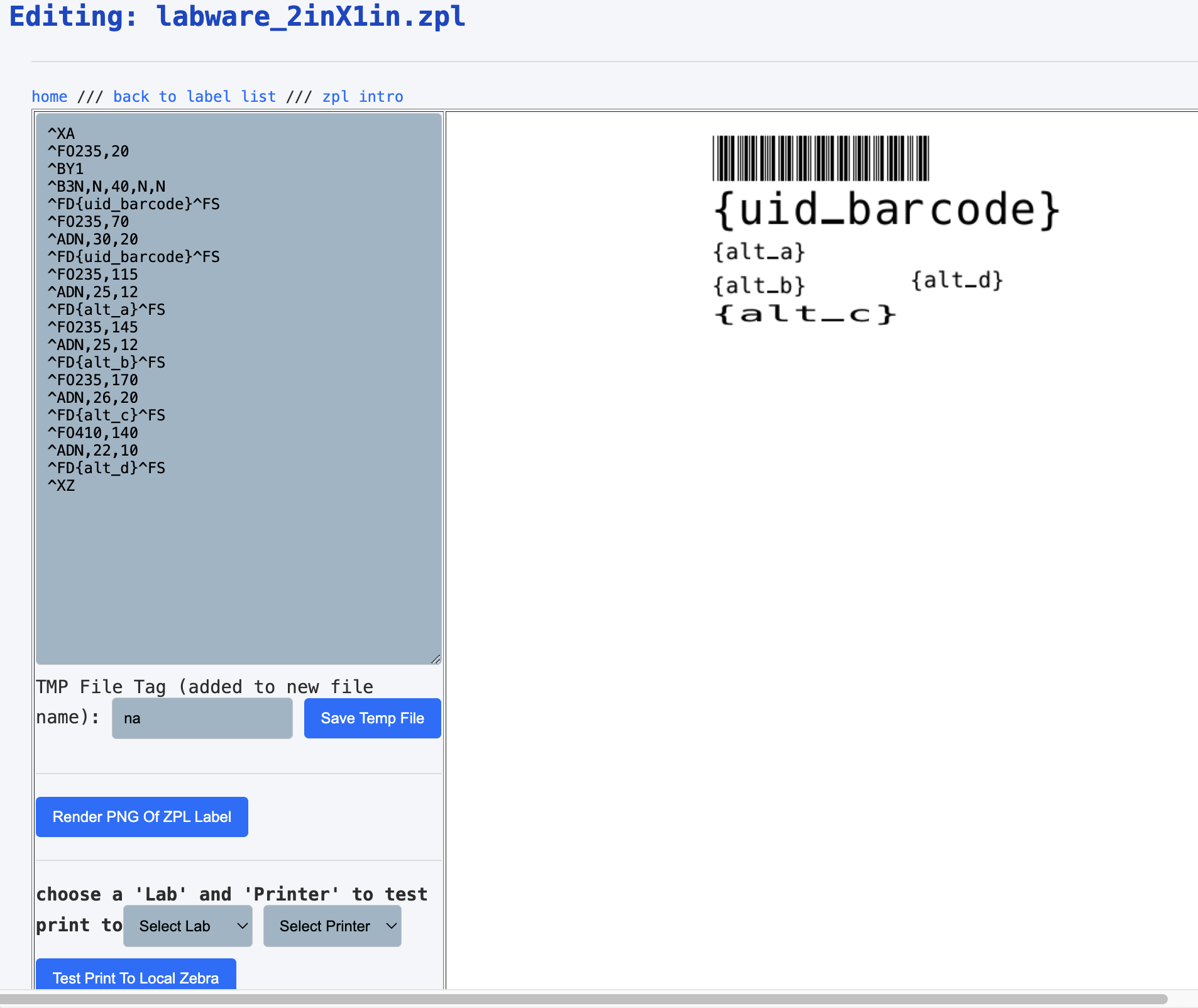Click the large {uid_barcode} text in the preview
Screen dimensions: 1198x1008
click(886, 210)
